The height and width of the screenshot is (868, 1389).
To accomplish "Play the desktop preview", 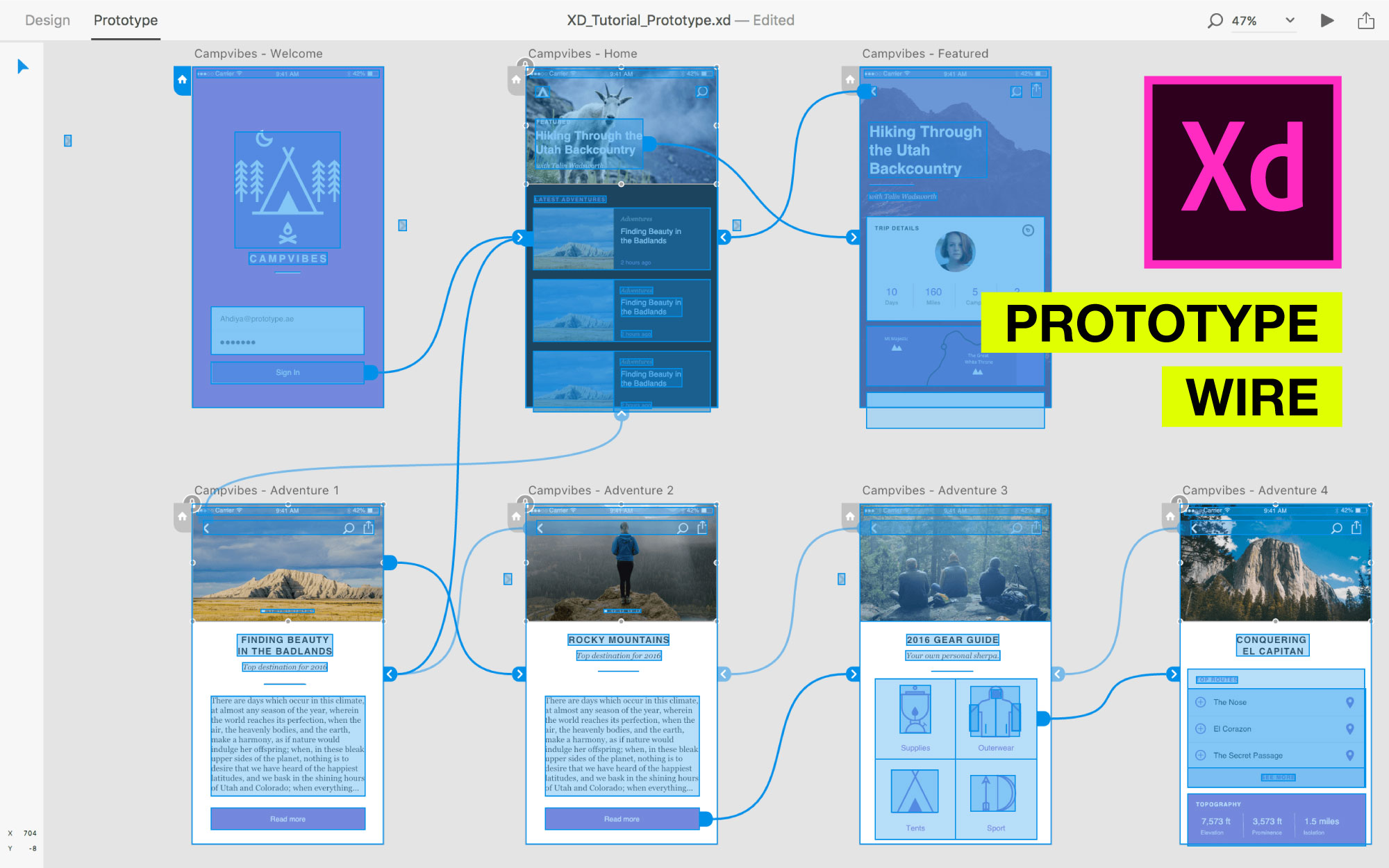I will click(1326, 20).
